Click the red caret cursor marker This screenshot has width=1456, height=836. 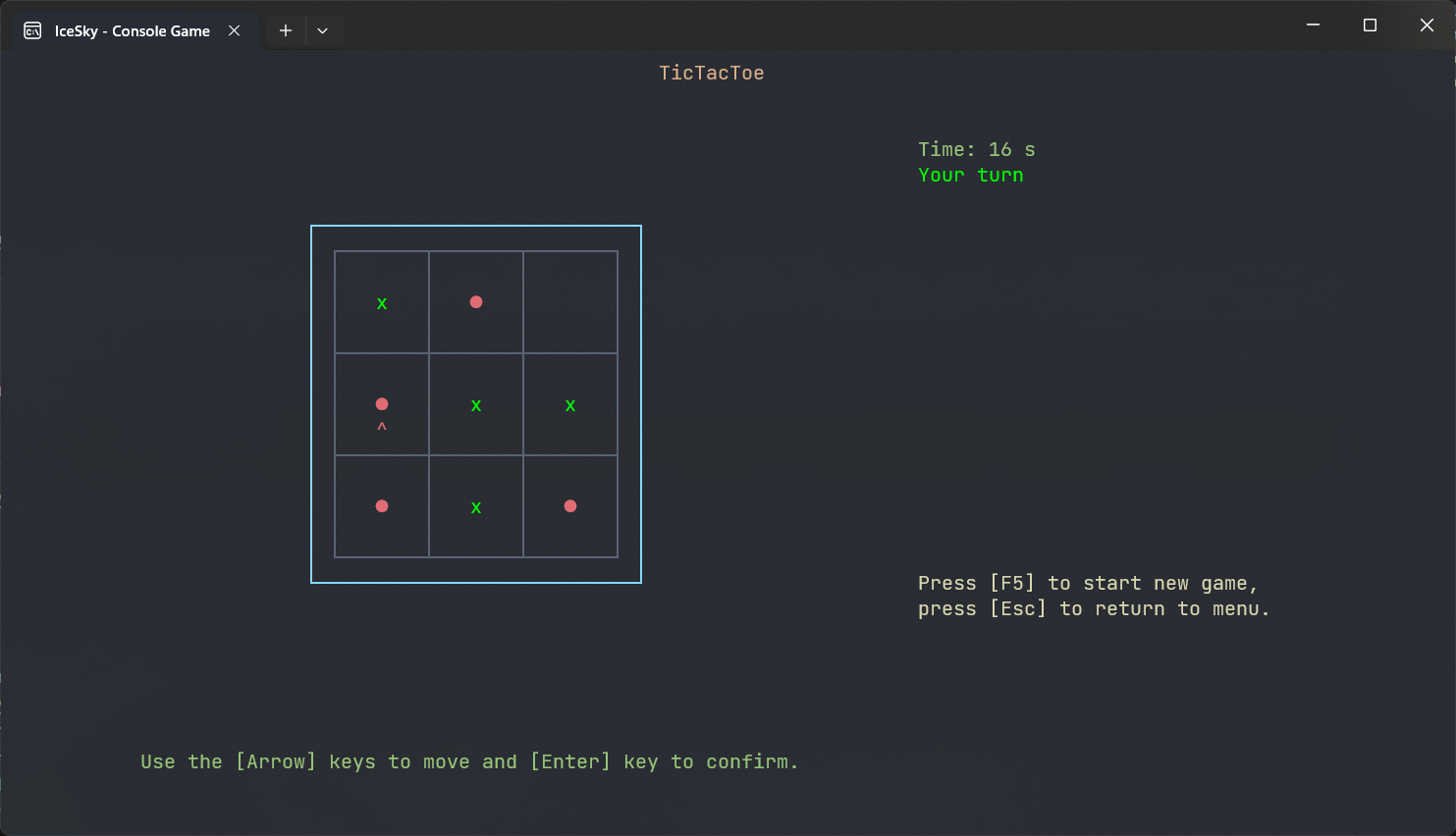click(382, 427)
